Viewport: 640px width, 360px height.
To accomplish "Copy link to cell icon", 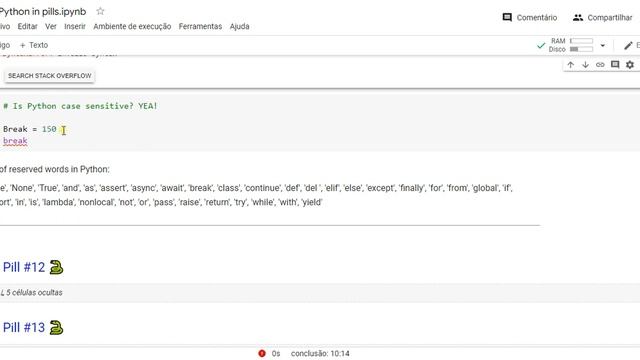I will [x=600, y=64].
